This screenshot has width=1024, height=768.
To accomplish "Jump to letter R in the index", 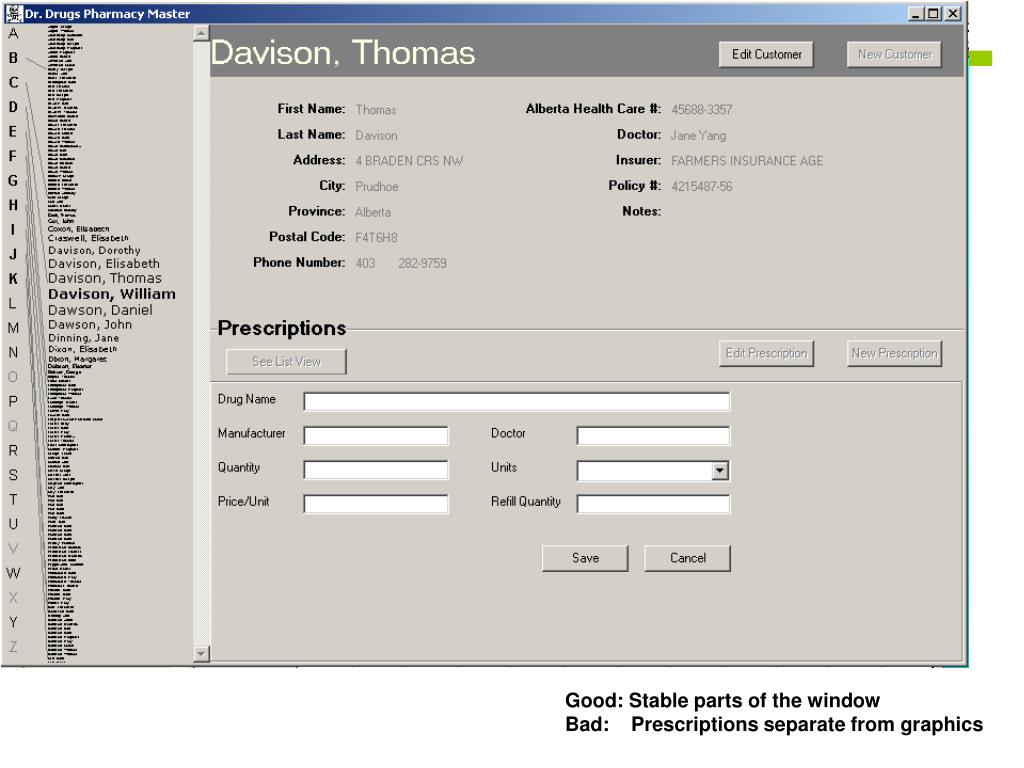I will click(13, 451).
